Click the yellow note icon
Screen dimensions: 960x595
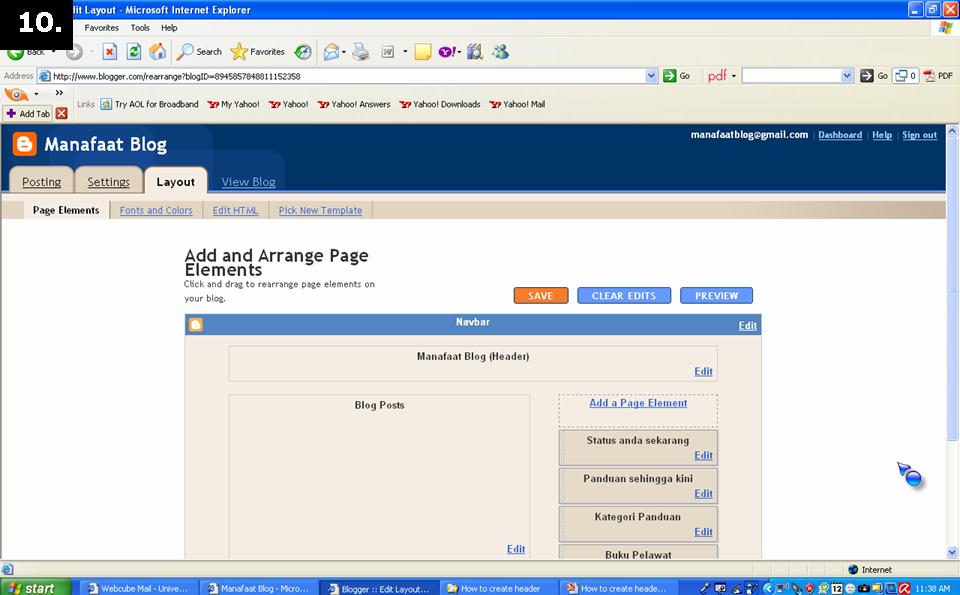coord(422,52)
